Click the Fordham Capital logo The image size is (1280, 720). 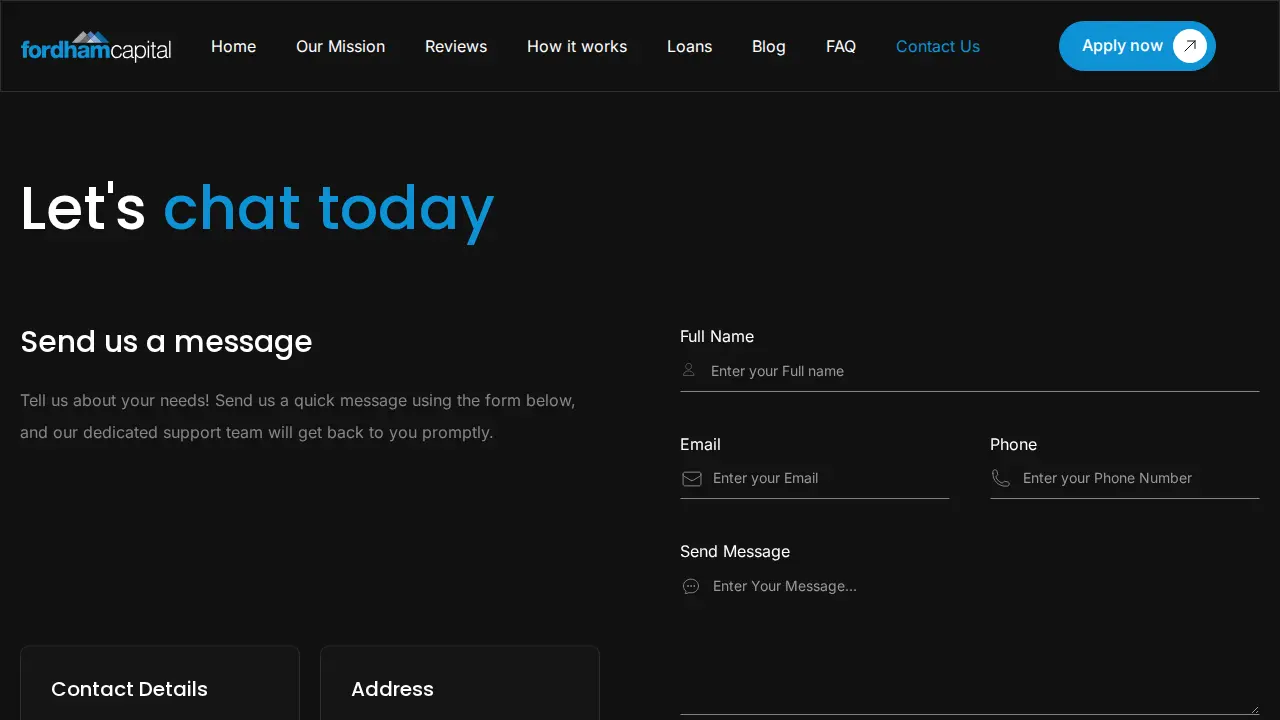click(96, 46)
